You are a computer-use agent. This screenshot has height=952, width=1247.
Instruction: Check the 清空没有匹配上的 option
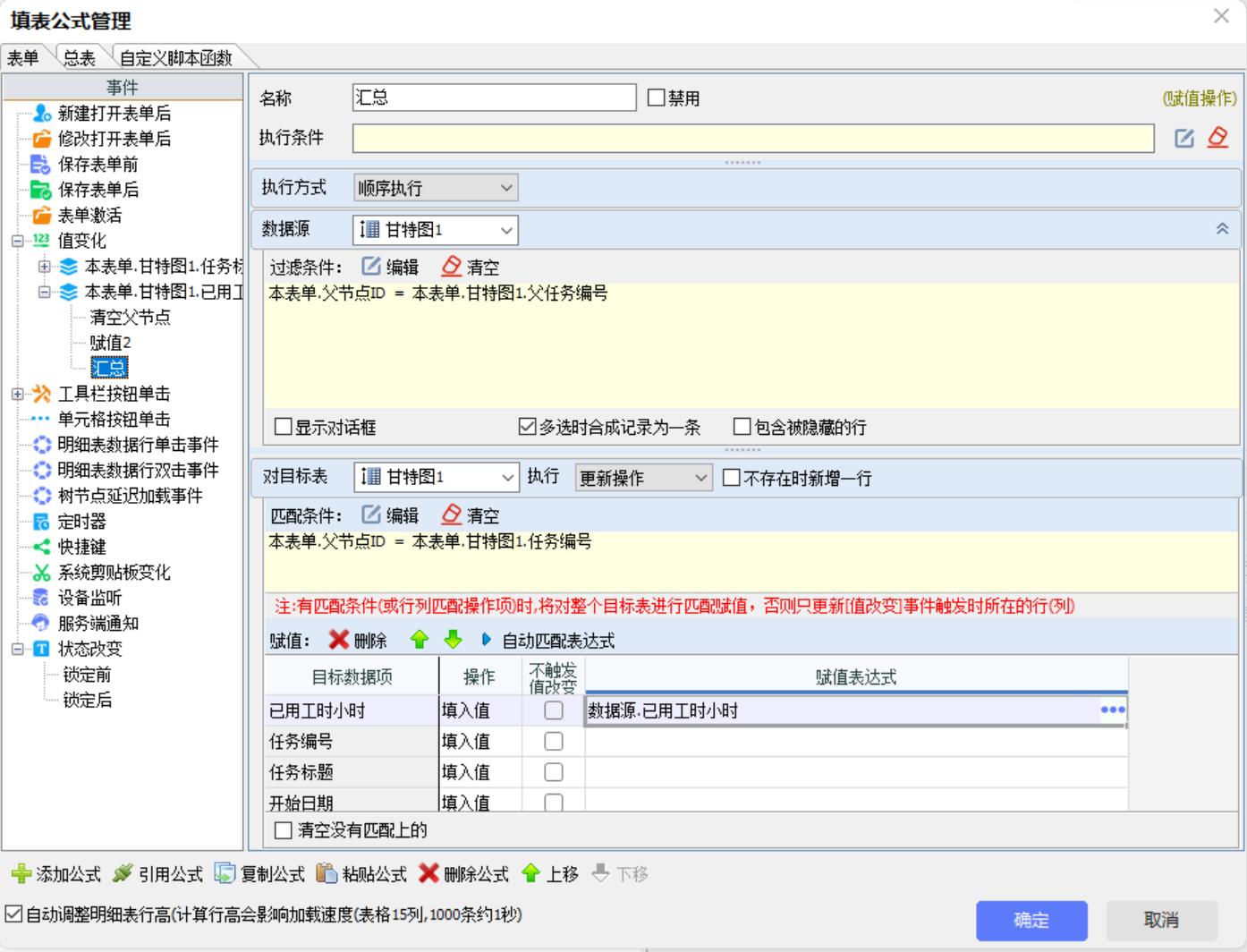[284, 830]
